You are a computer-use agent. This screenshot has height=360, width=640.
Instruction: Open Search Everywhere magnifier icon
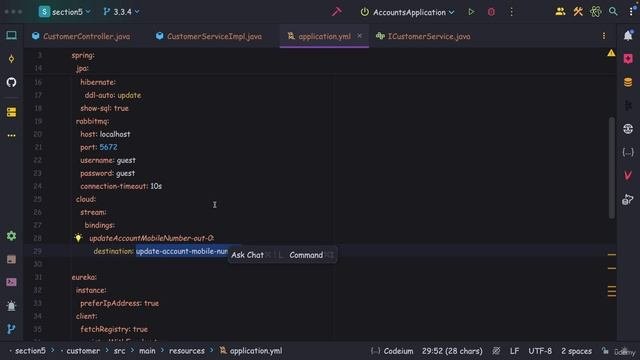(613, 12)
